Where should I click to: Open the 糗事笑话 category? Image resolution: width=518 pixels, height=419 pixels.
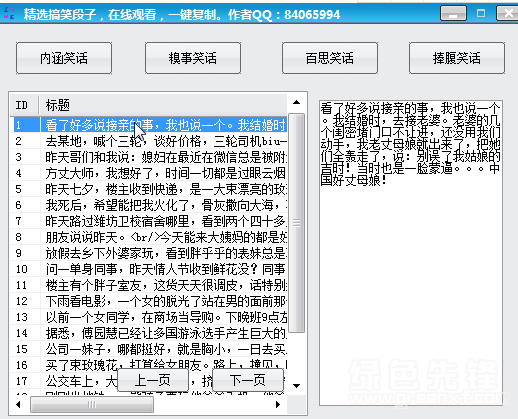tap(193, 58)
